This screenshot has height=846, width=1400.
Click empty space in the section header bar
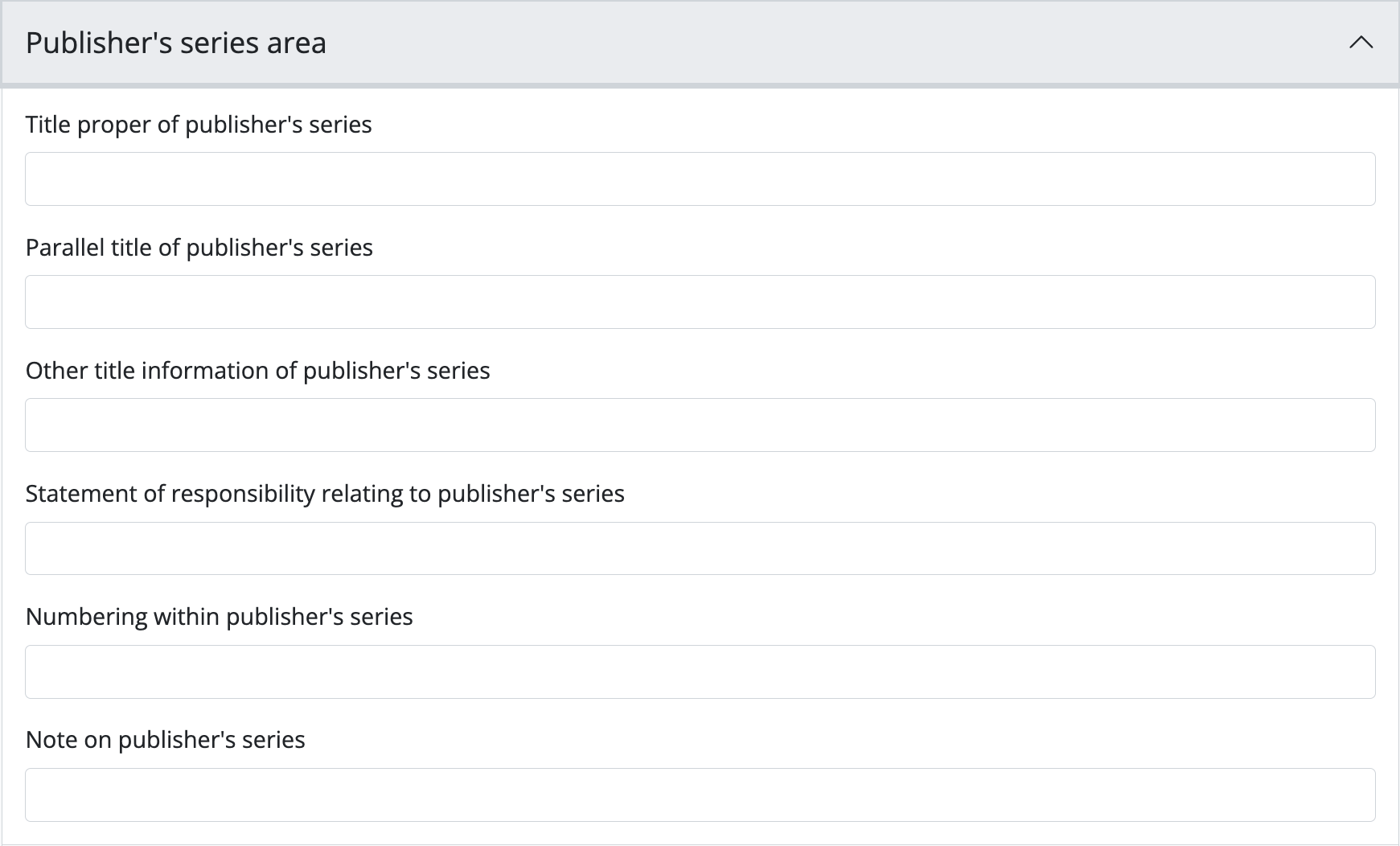click(804, 43)
